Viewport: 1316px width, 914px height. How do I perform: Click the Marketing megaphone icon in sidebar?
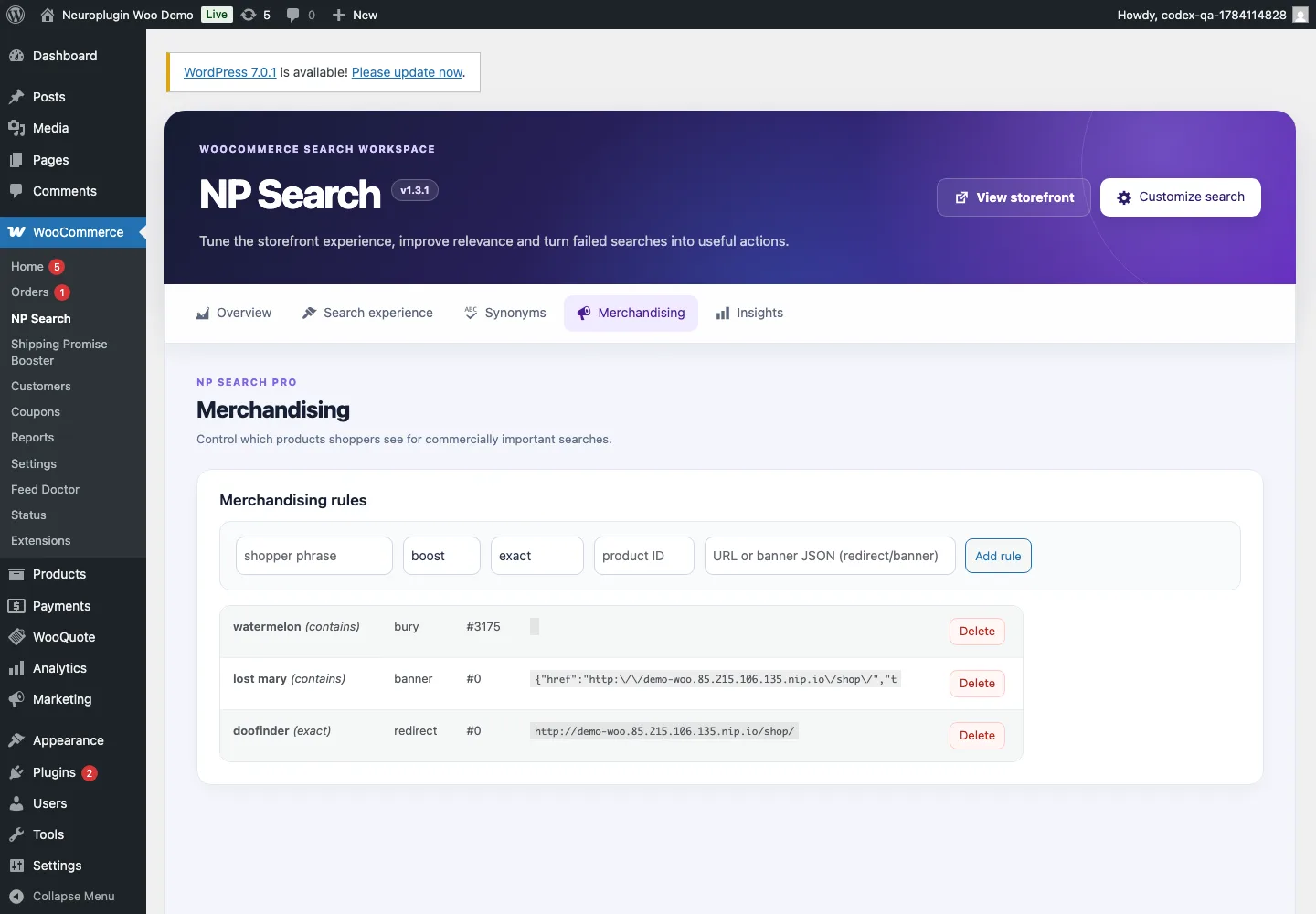click(16, 699)
